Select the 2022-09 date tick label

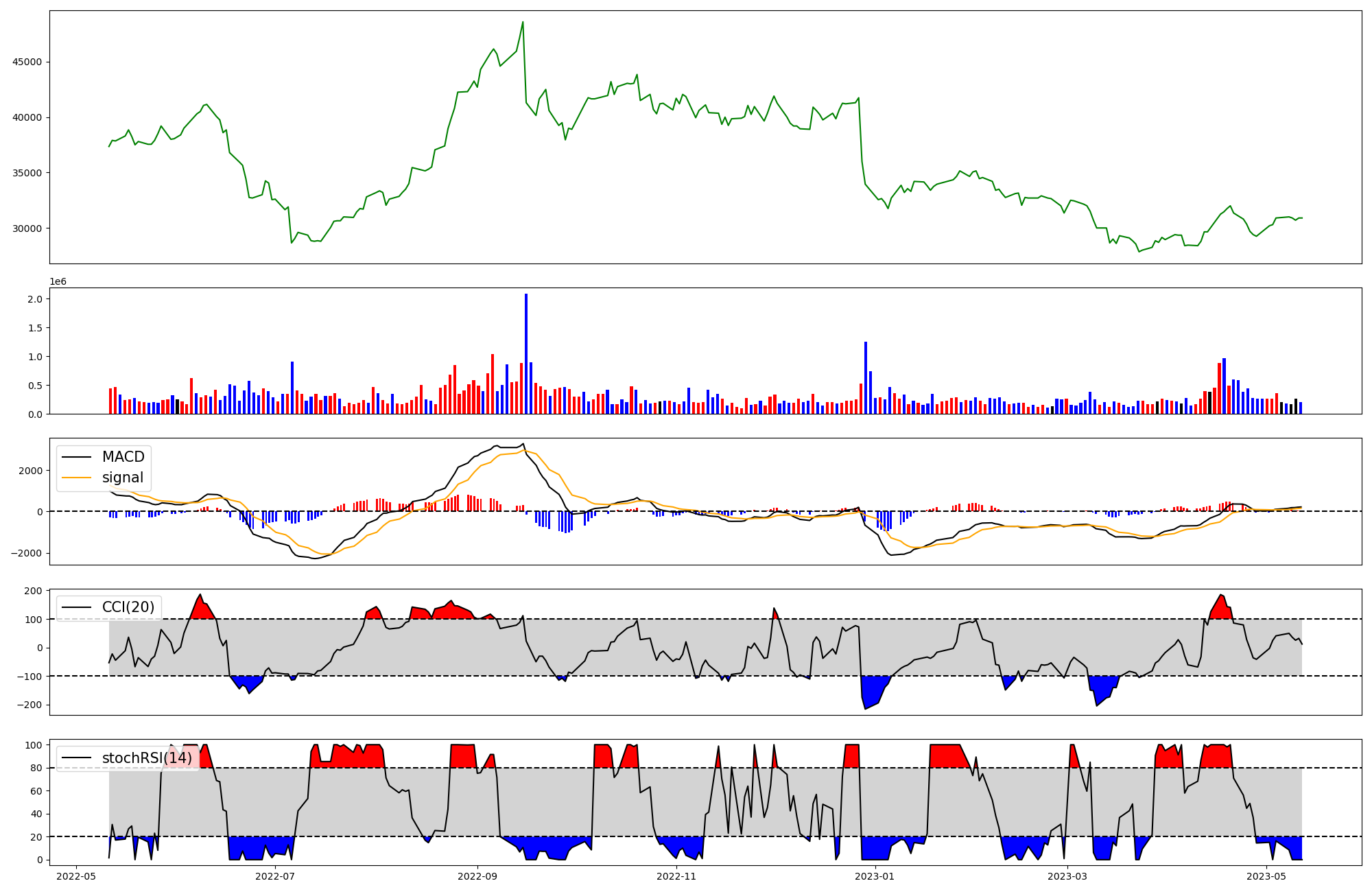(477, 876)
